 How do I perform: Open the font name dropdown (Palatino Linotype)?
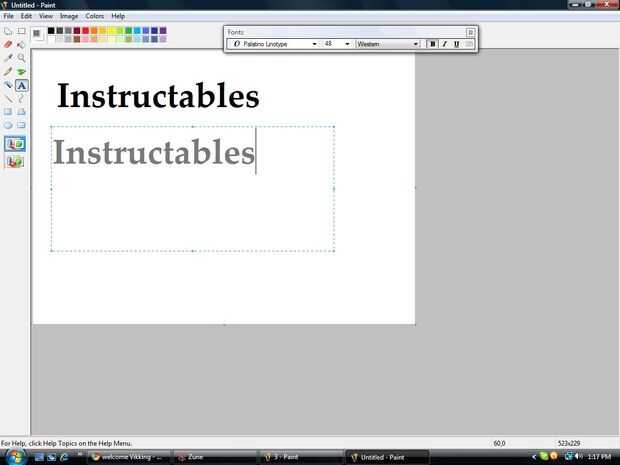tap(314, 44)
